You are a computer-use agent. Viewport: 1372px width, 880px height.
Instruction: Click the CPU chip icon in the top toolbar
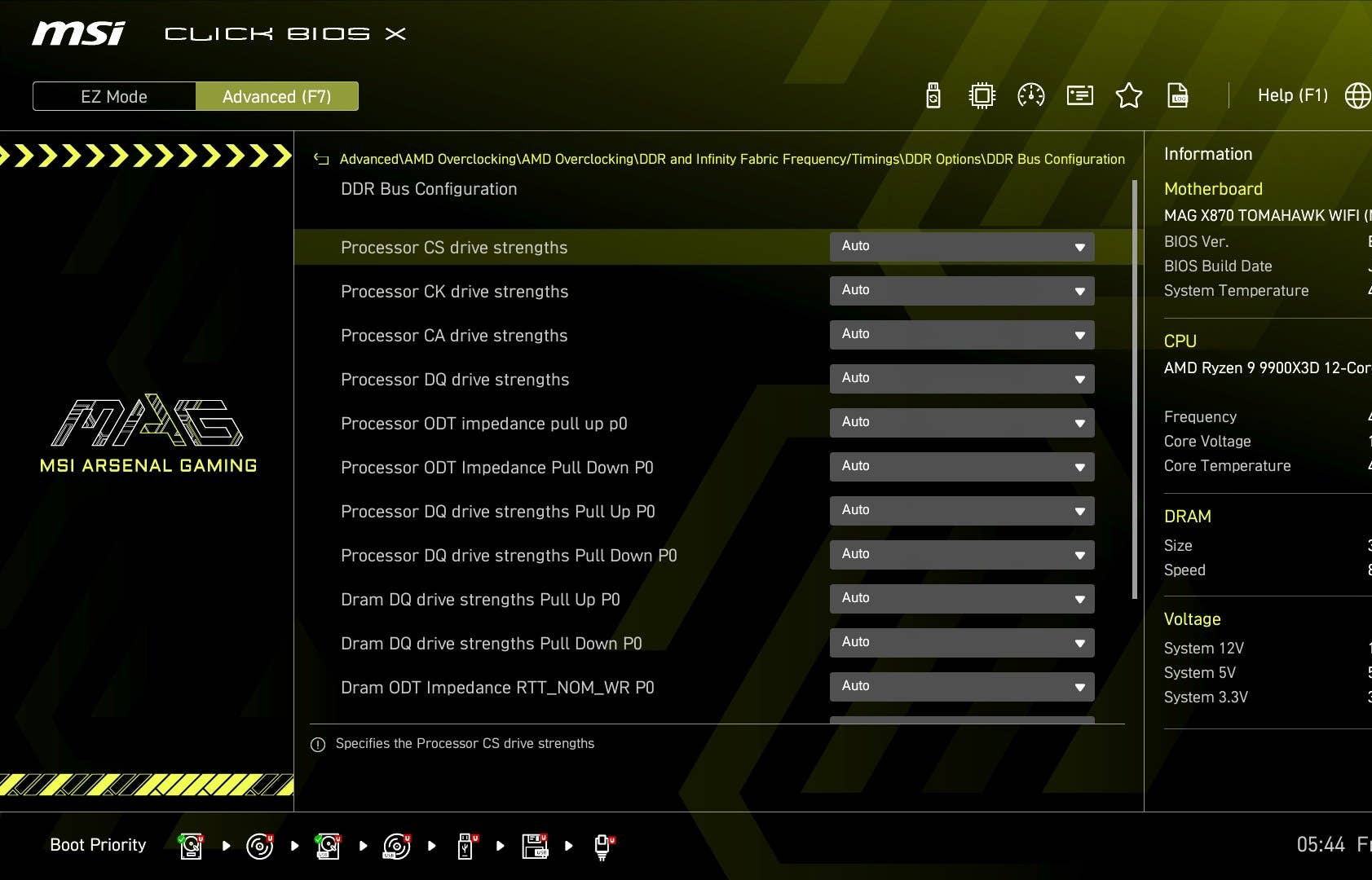tap(982, 95)
